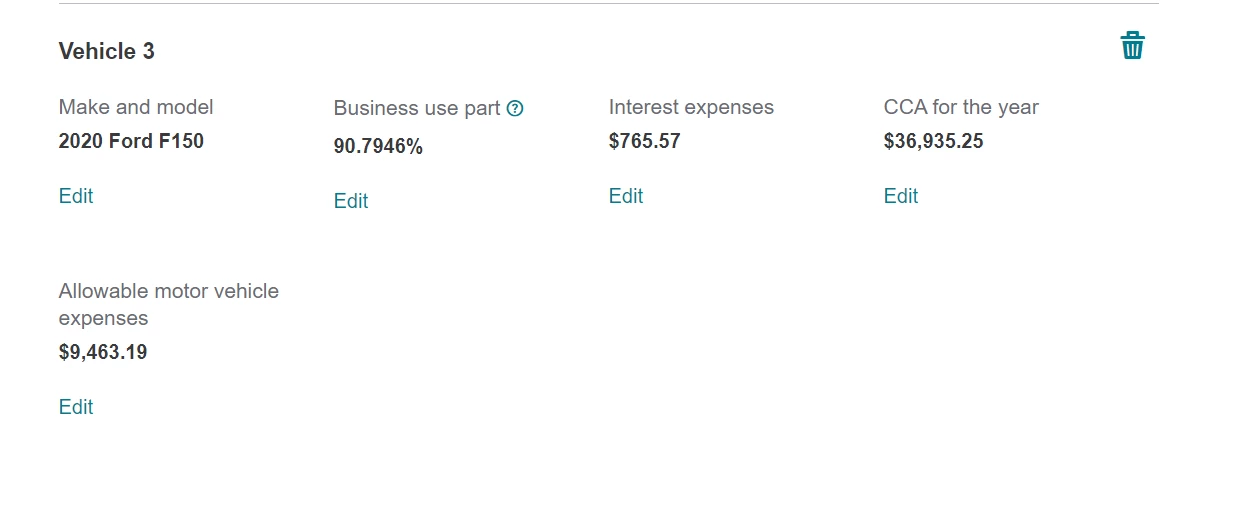Click the $9,463.19 amount
Image resolution: width=1233 pixels, height=506 pixels.
click(103, 352)
